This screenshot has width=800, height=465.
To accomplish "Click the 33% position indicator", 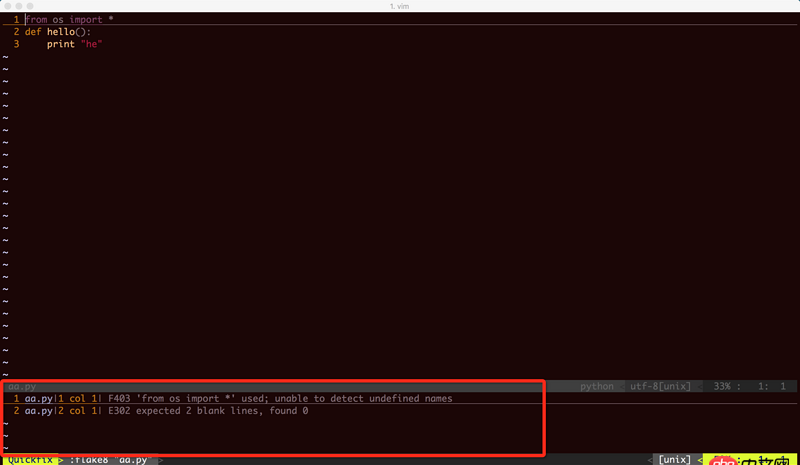I will 722,386.
